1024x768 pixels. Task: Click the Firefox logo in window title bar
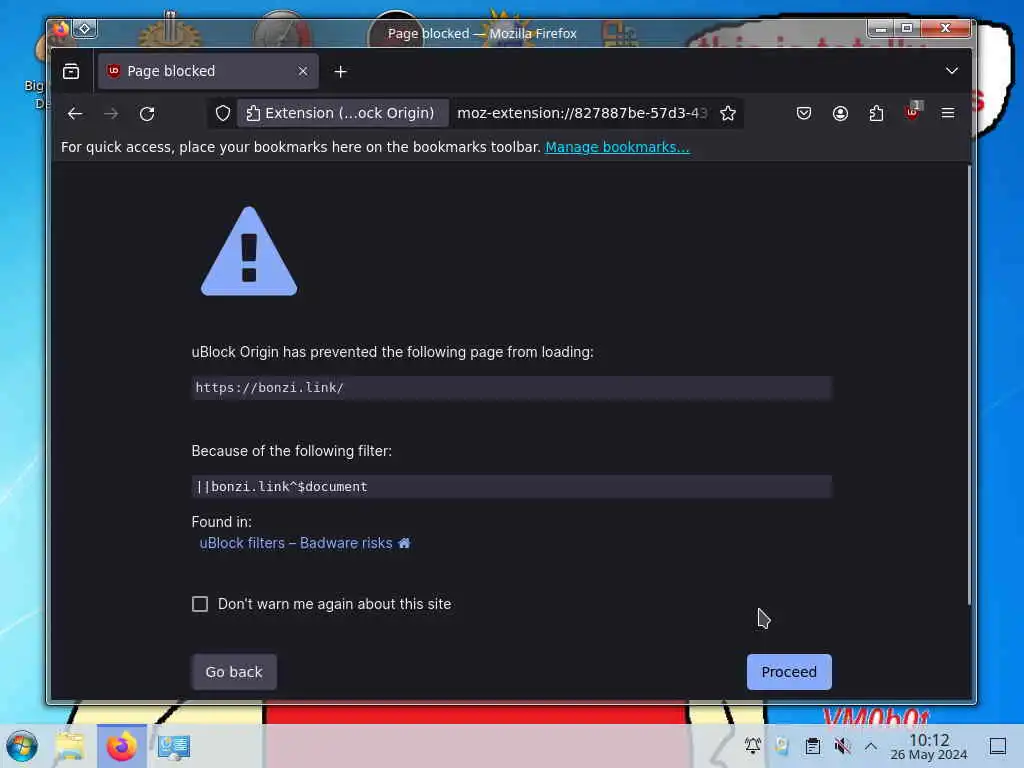tap(61, 29)
